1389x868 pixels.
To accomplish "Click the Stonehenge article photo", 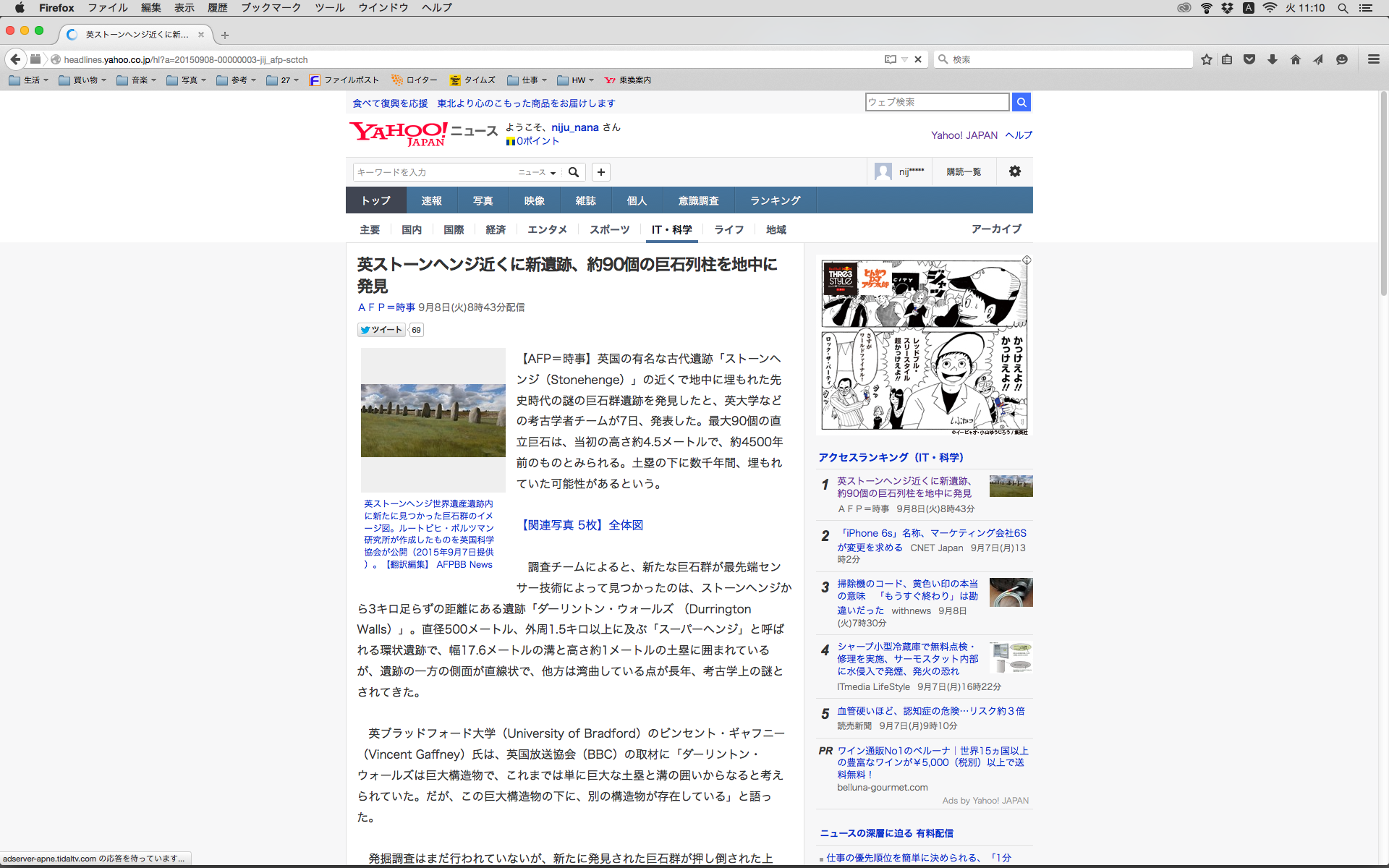I will coord(433,420).
